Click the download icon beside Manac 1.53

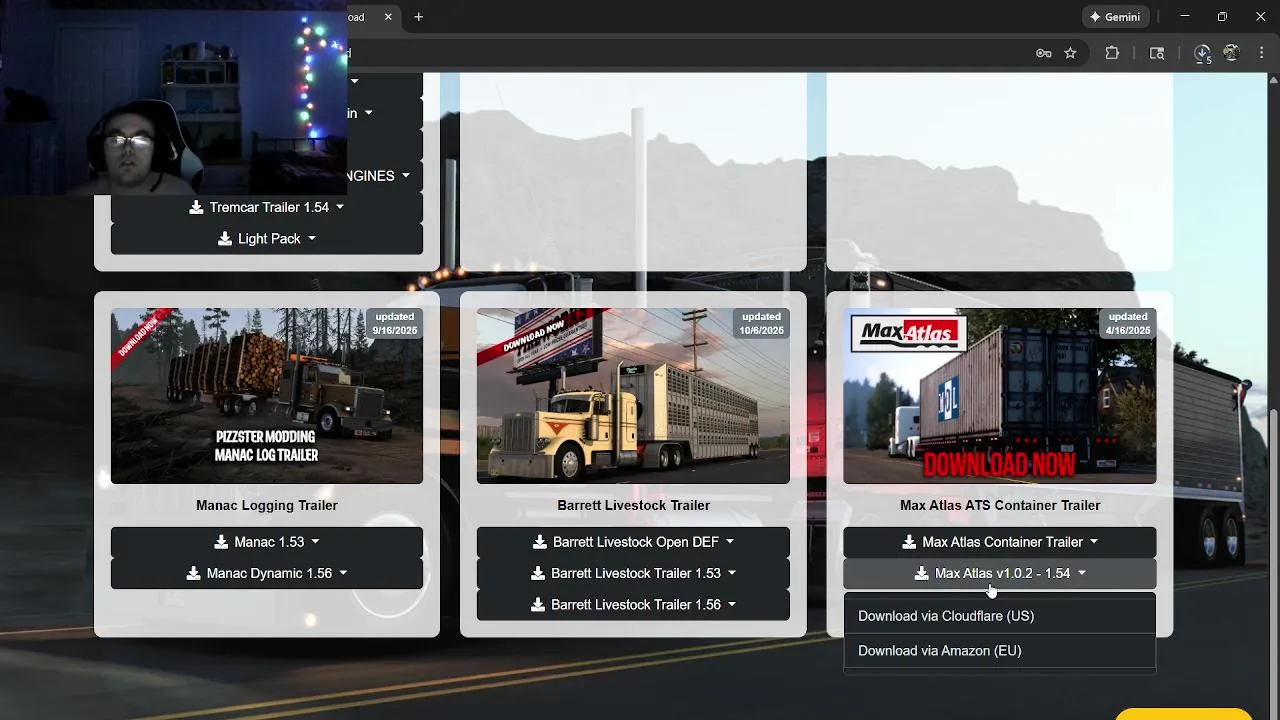point(221,542)
